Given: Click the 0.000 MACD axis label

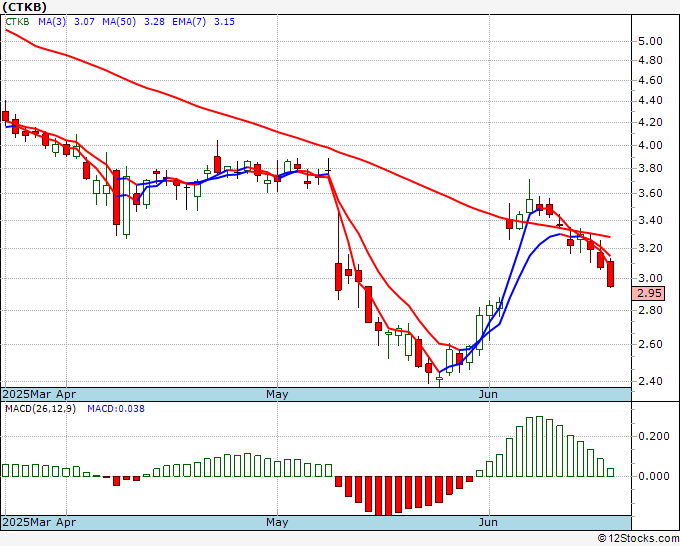Looking at the screenshot, I should [654, 476].
